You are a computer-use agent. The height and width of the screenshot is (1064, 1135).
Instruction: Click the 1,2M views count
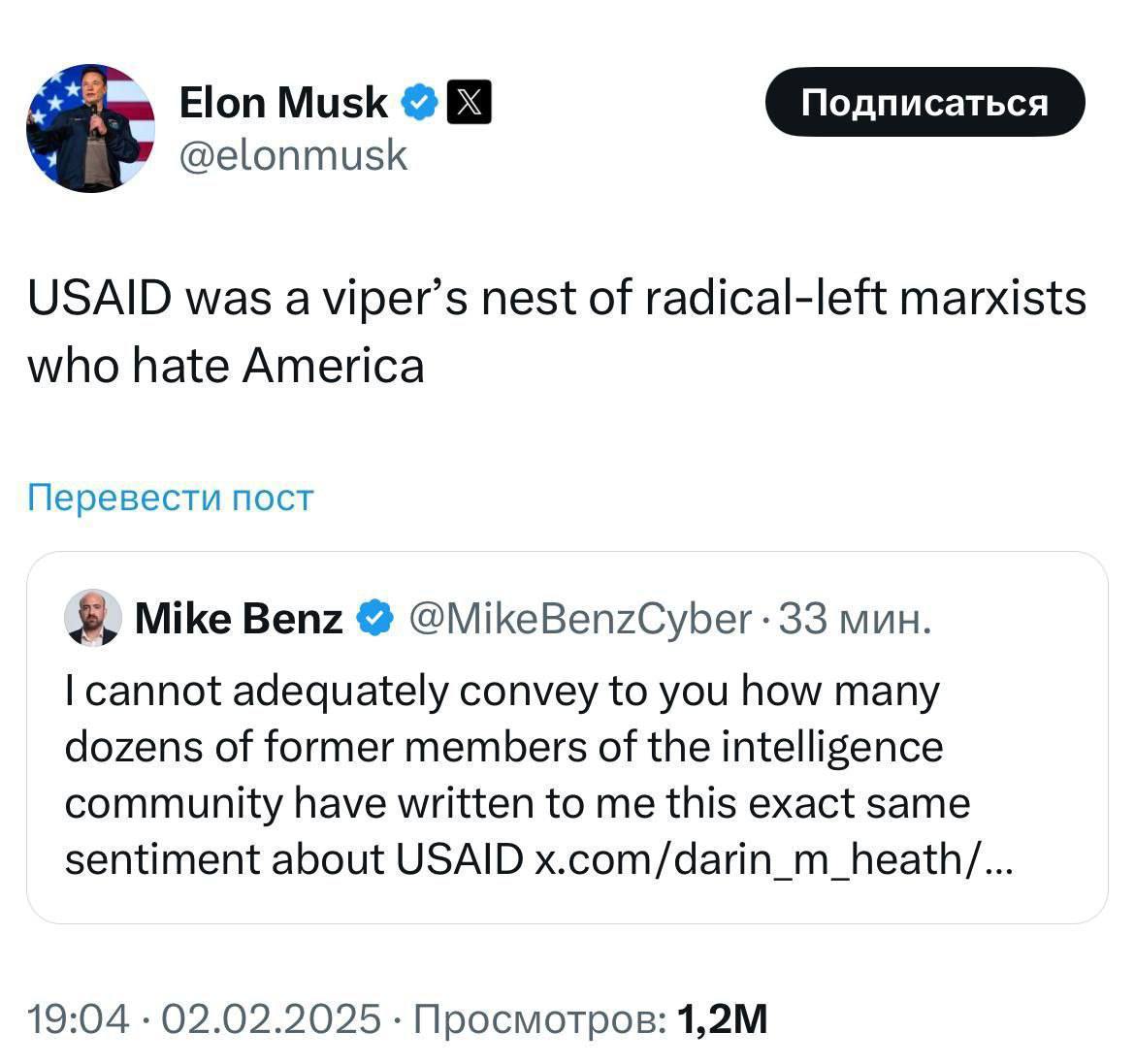(723, 1019)
